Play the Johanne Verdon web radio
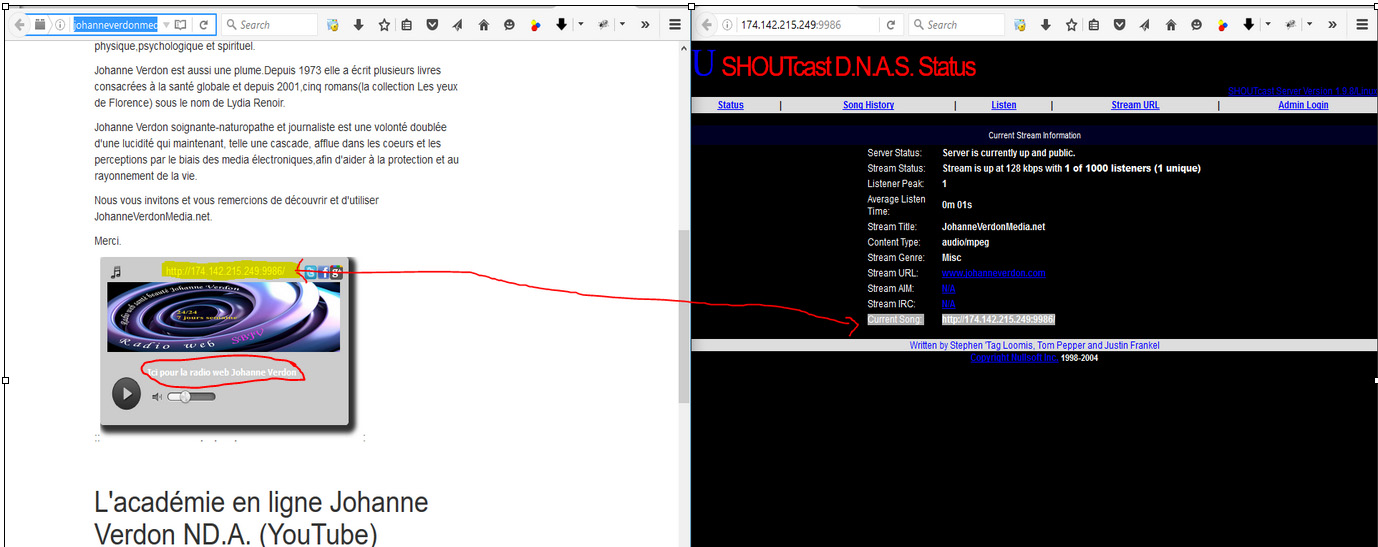This screenshot has width=1378, height=547. 126,393
